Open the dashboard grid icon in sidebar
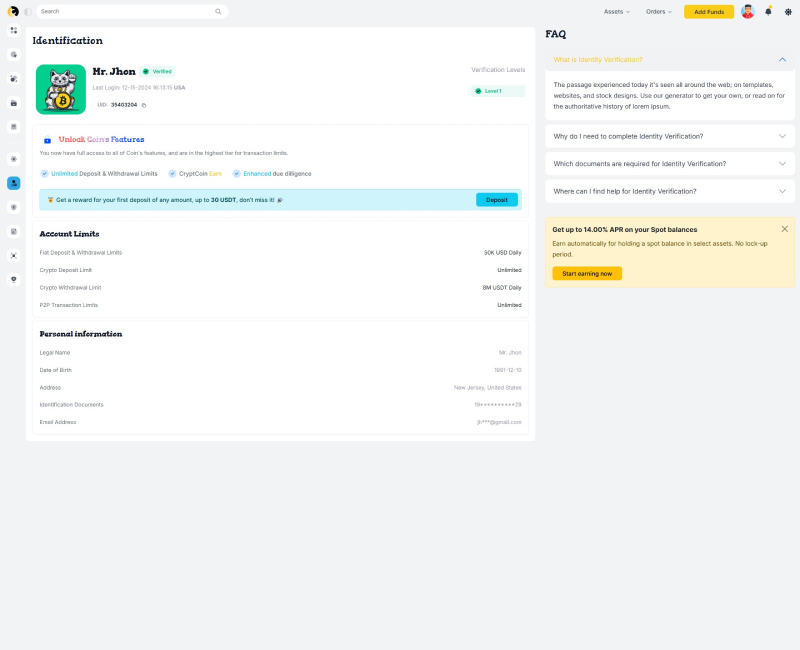This screenshot has height=650, width=800. coord(14,31)
